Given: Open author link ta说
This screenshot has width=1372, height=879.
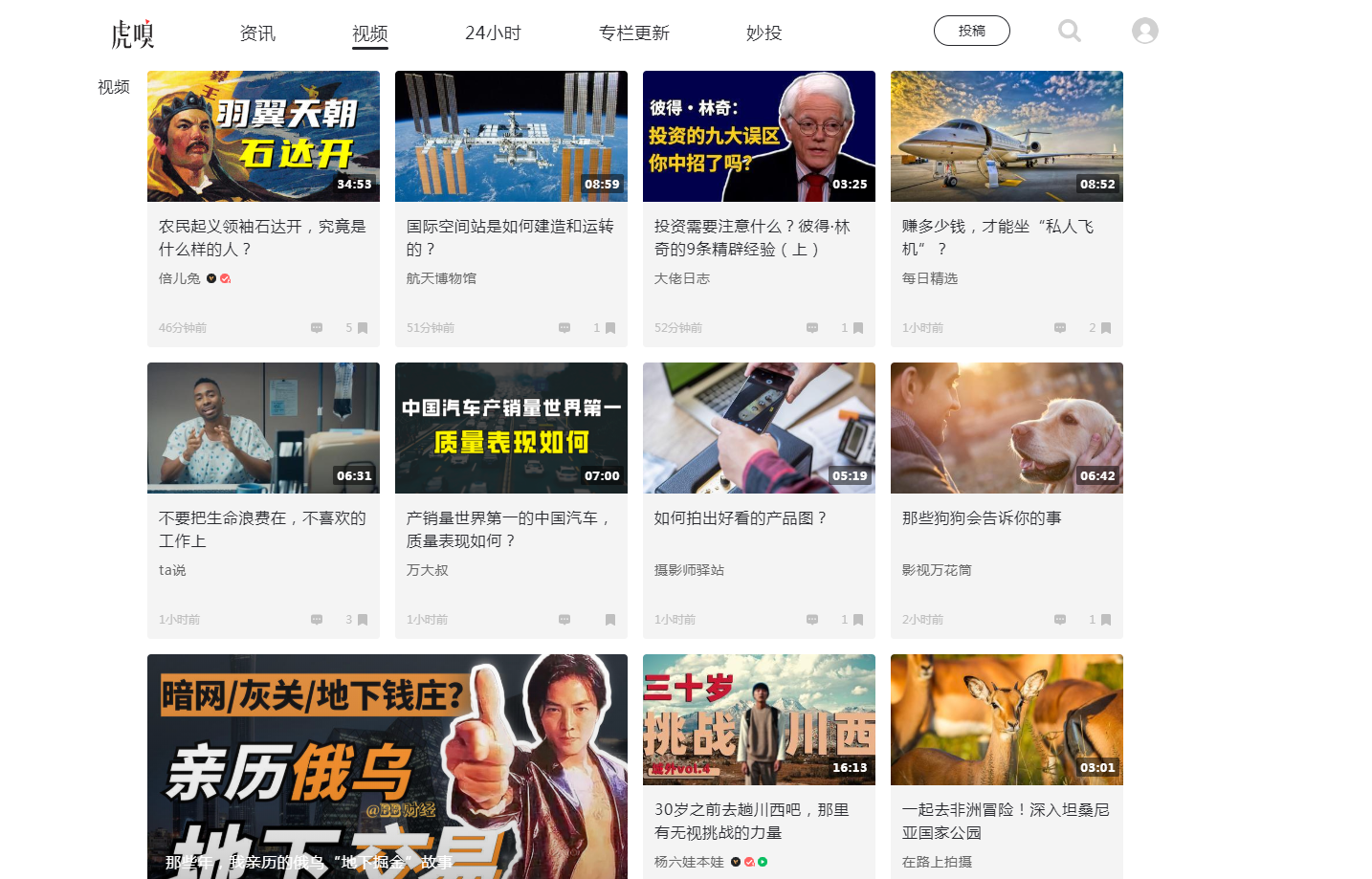Looking at the screenshot, I should [x=172, y=570].
